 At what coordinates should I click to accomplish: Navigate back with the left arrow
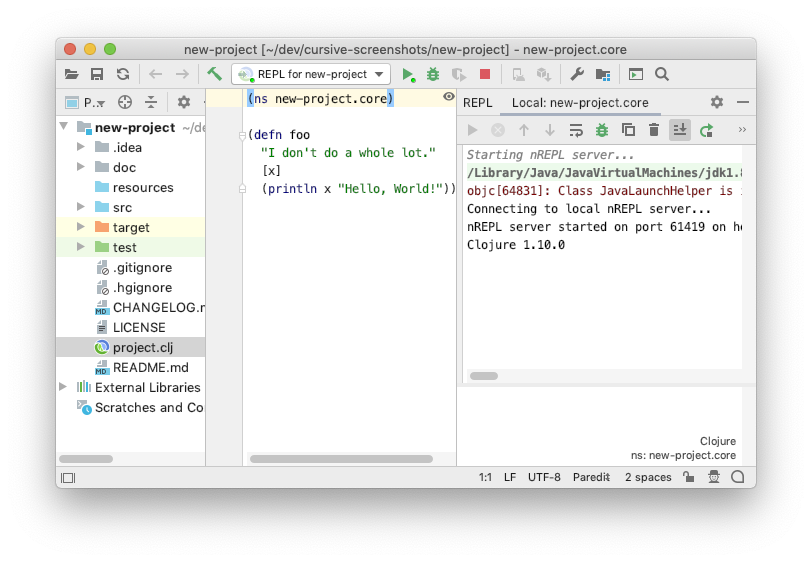[155, 75]
